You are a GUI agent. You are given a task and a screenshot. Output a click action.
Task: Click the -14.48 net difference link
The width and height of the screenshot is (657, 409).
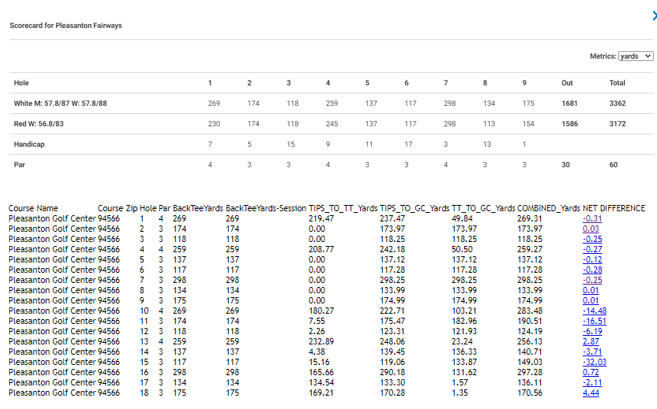pos(594,311)
